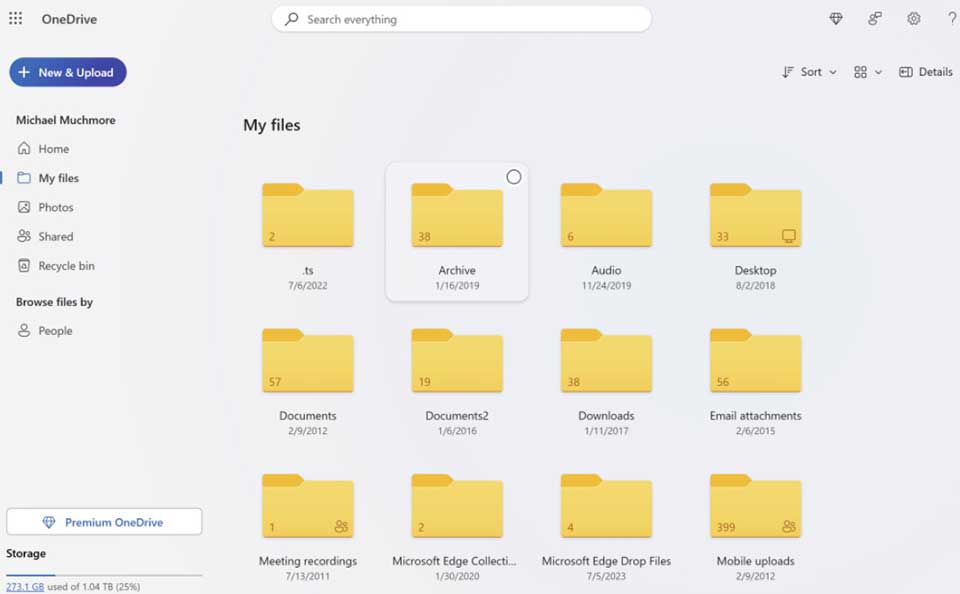Open the Audio folder icon
Screen dimensions: 960x594
click(x=606, y=215)
